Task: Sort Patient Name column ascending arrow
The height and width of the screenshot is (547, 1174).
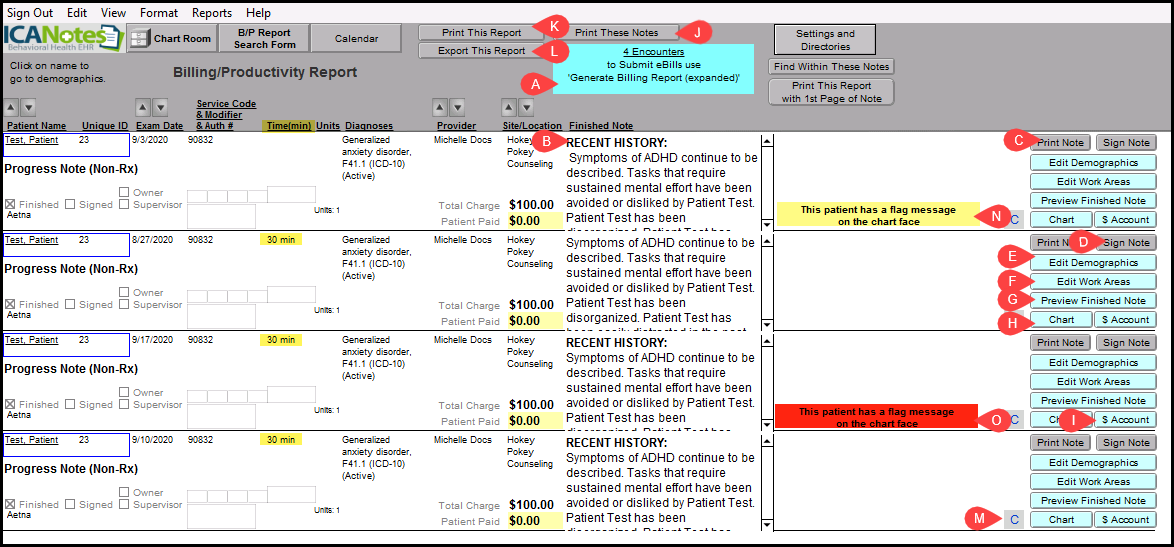Action: [11, 107]
